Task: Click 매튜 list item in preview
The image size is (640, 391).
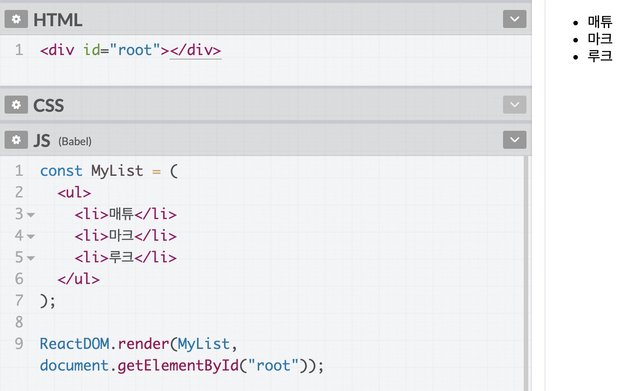Action: click(600, 22)
